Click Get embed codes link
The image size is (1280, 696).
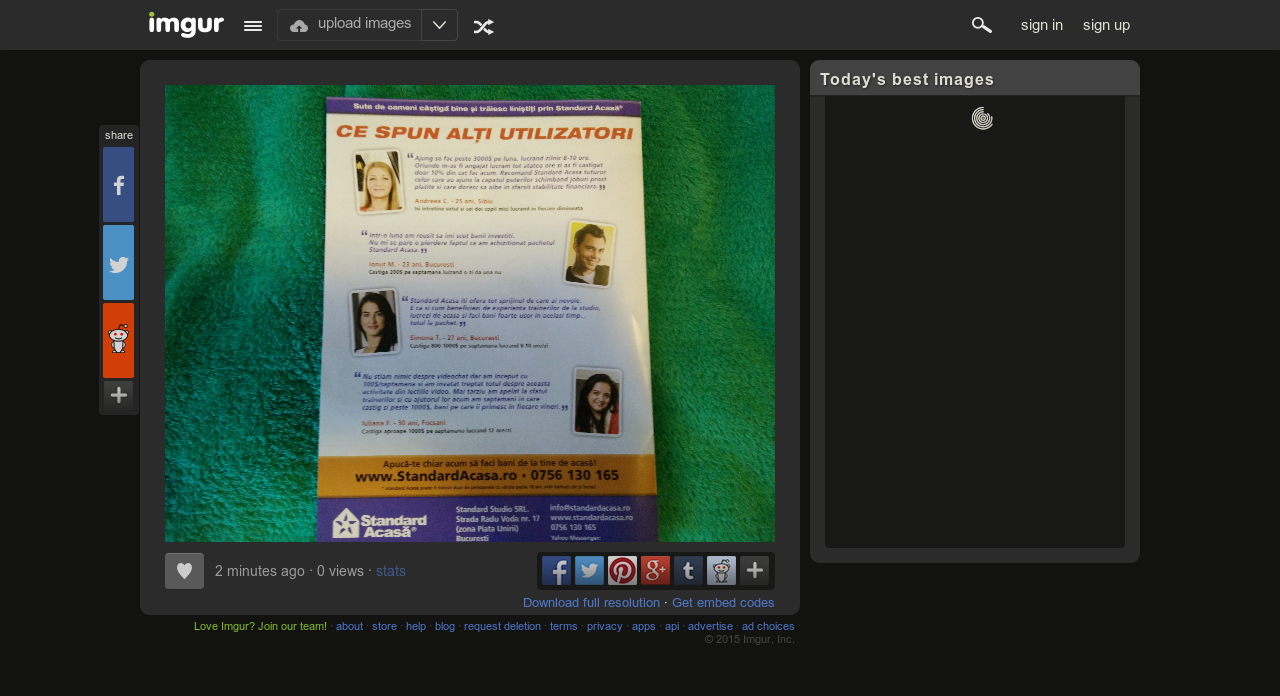pyautogui.click(x=723, y=603)
